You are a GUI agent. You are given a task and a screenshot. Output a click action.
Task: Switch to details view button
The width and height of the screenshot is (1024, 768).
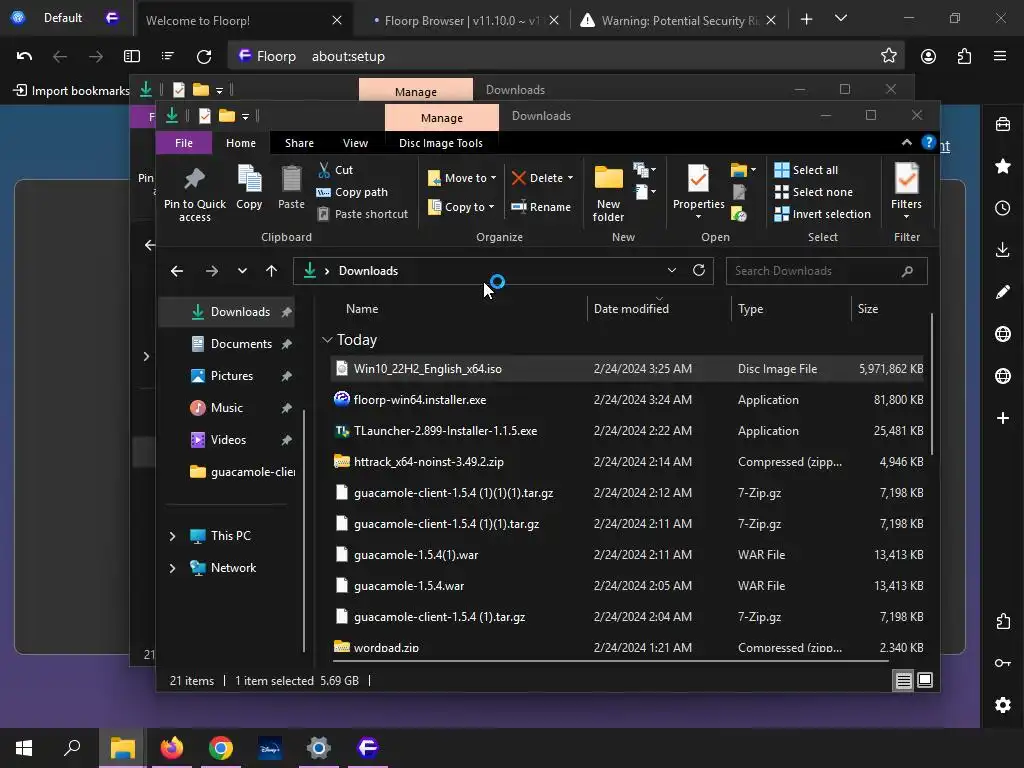tap(903, 680)
